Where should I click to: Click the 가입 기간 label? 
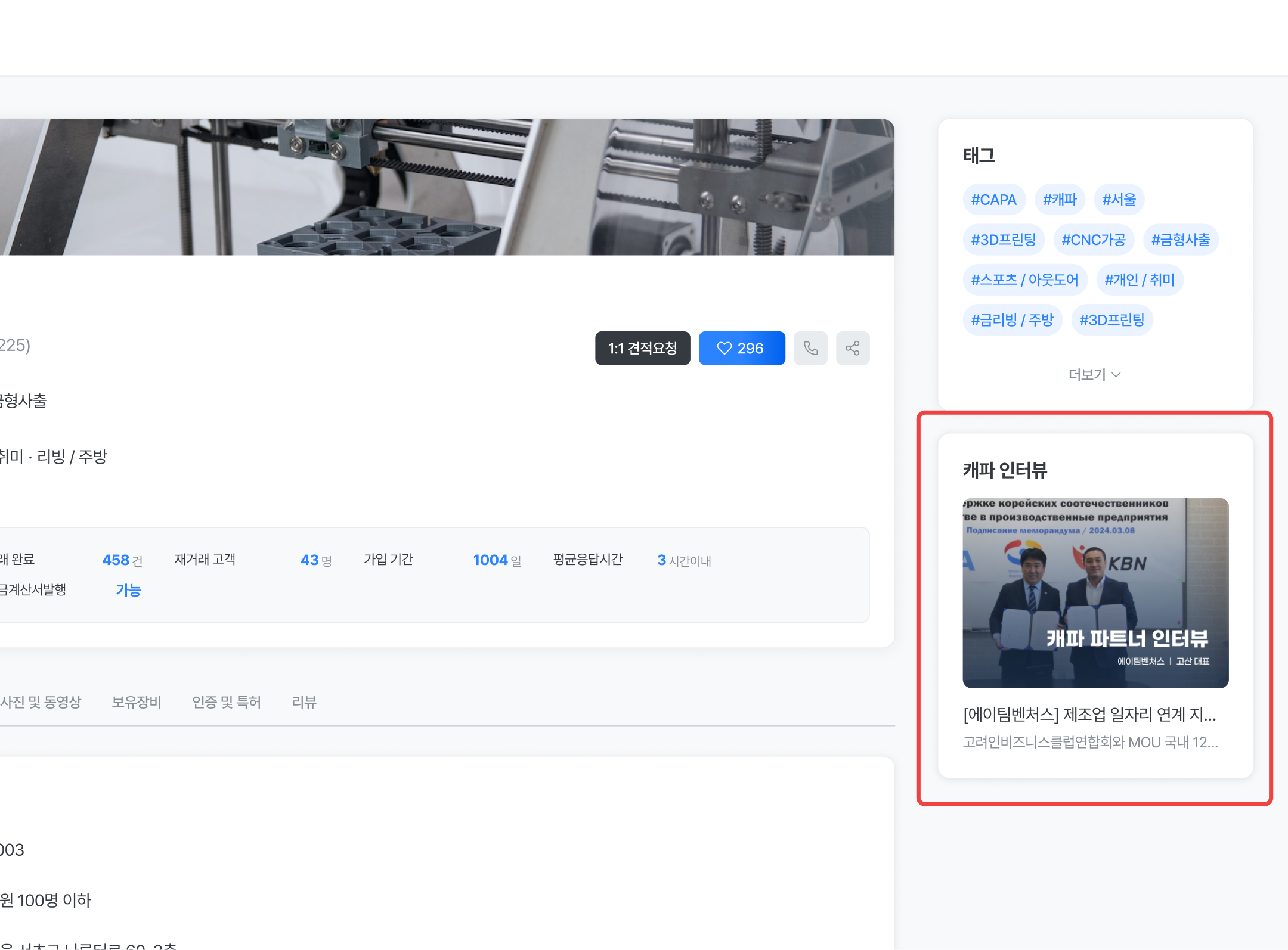click(389, 559)
